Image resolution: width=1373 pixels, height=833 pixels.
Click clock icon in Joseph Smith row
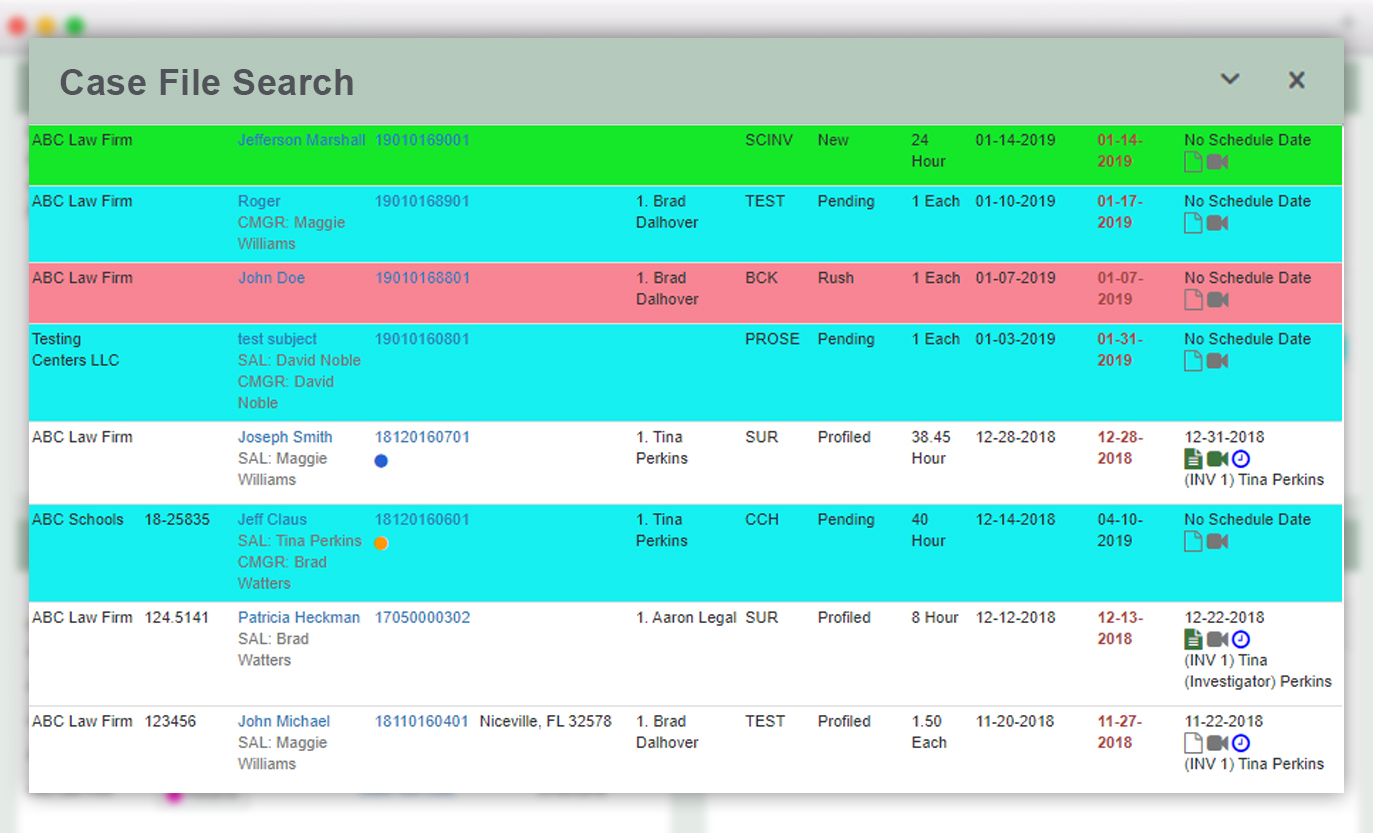1241,459
